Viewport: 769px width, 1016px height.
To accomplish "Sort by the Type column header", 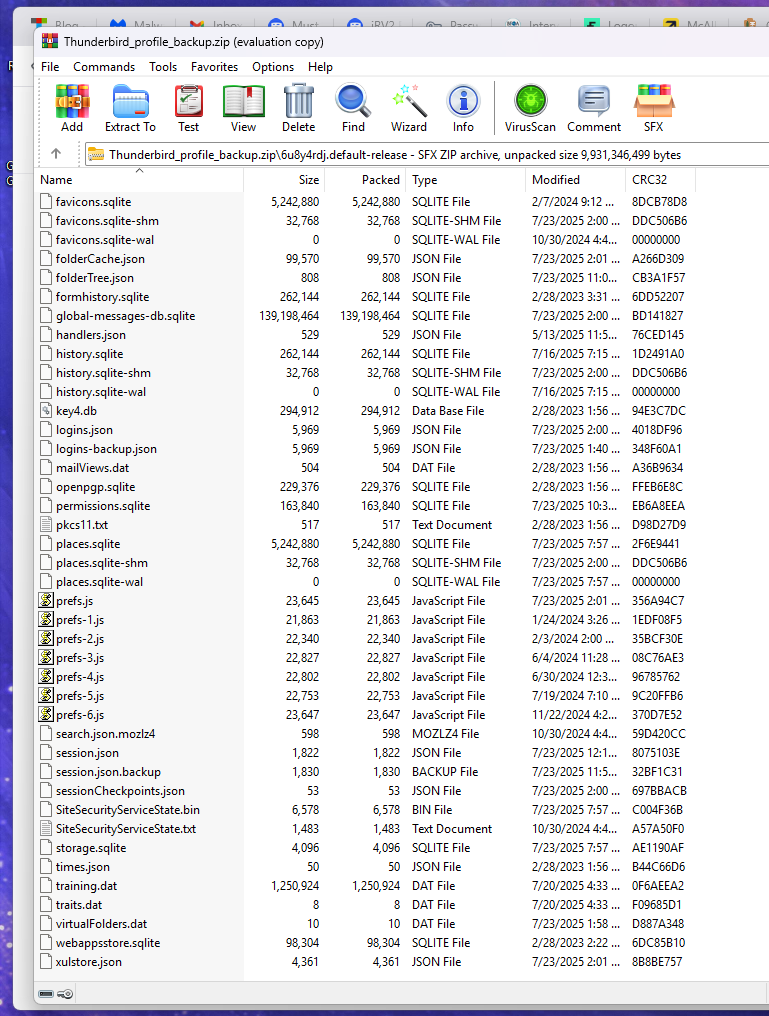I will coord(466,180).
